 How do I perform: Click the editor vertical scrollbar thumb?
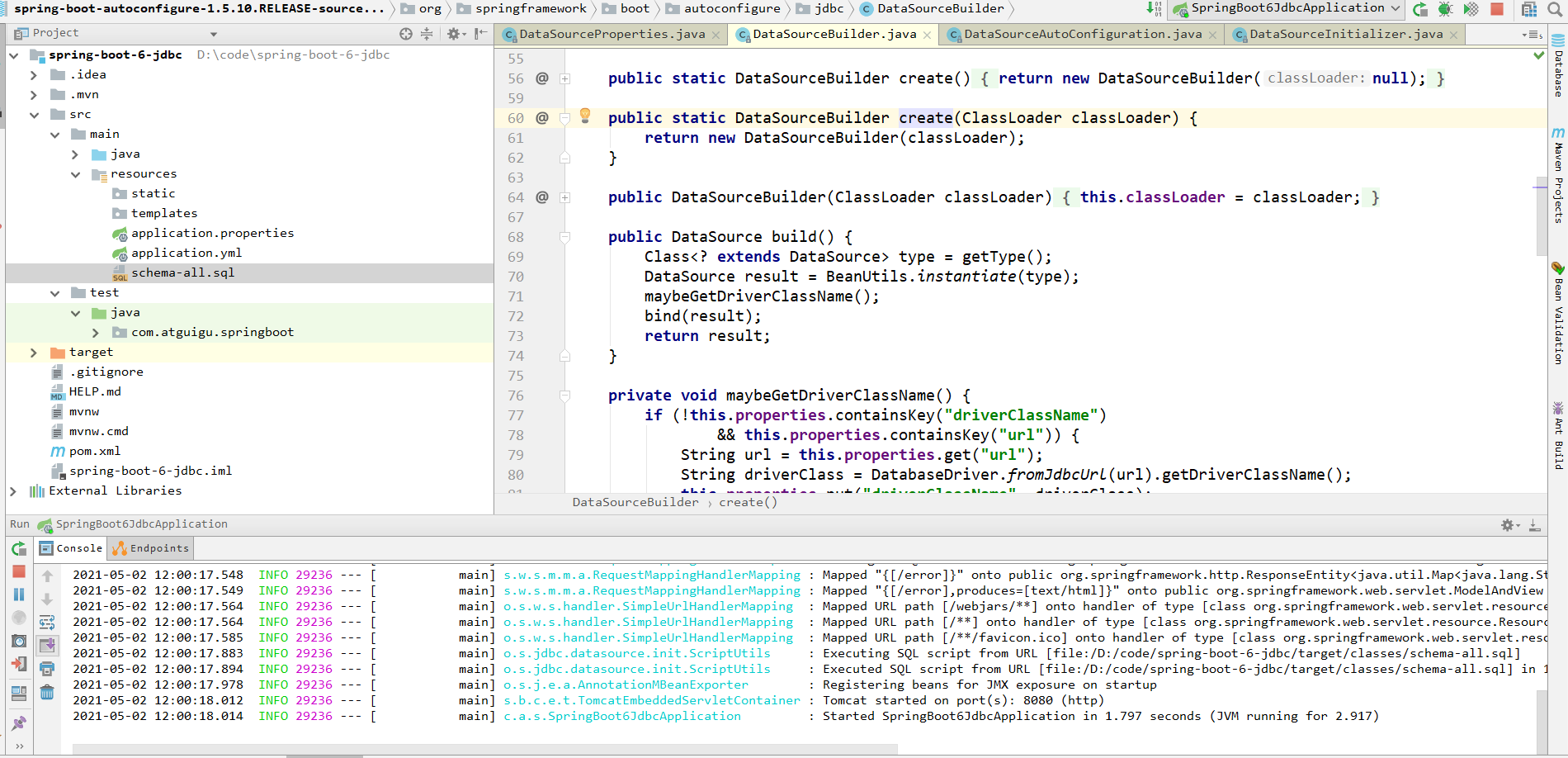pyautogui.click(x=1541, y=215)
